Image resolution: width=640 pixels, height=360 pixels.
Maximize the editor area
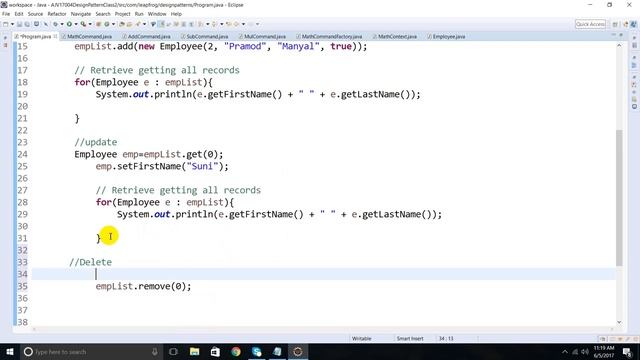[621, 35]
